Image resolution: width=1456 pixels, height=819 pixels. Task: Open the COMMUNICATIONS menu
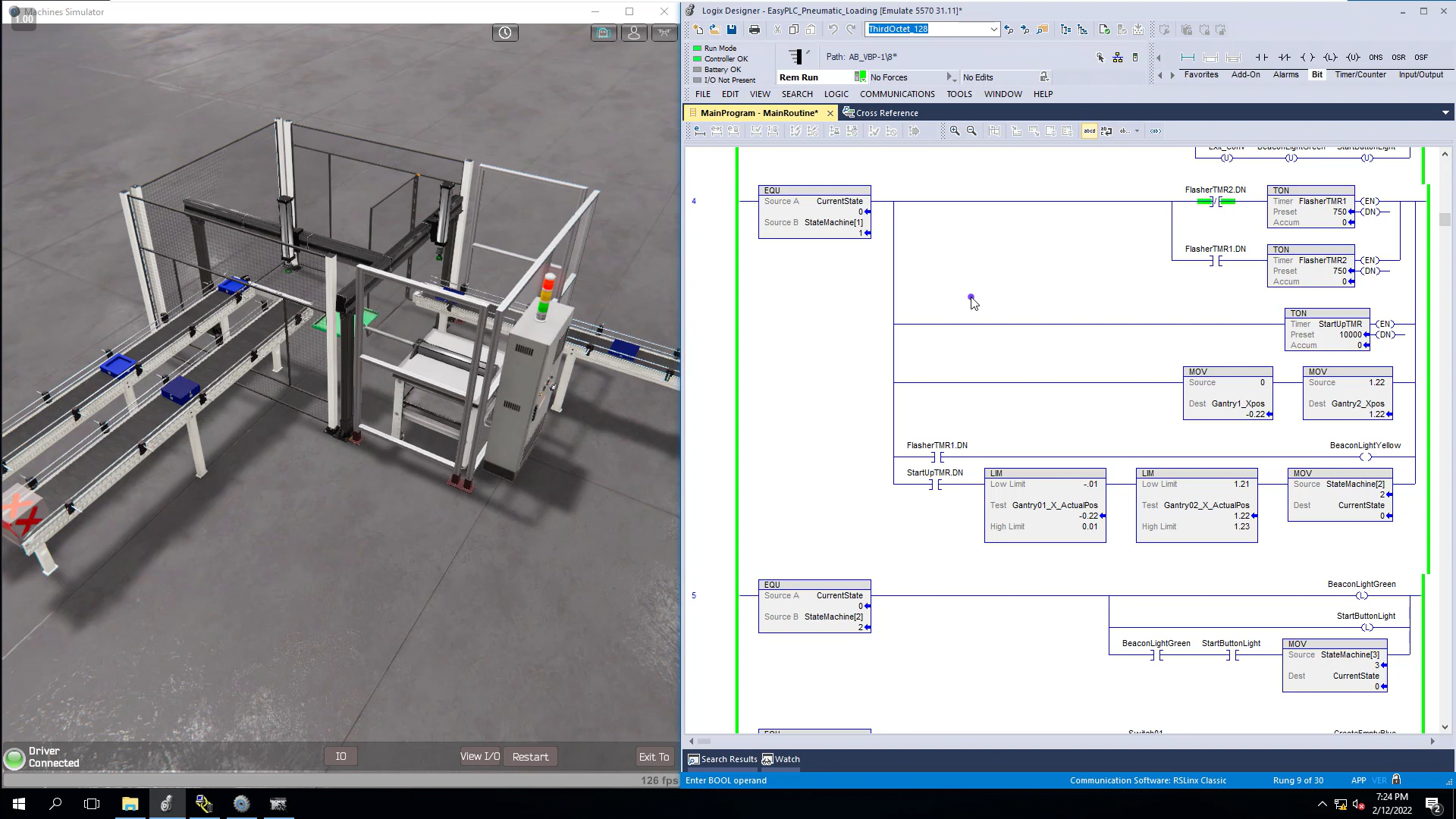(x=897, y=94)
